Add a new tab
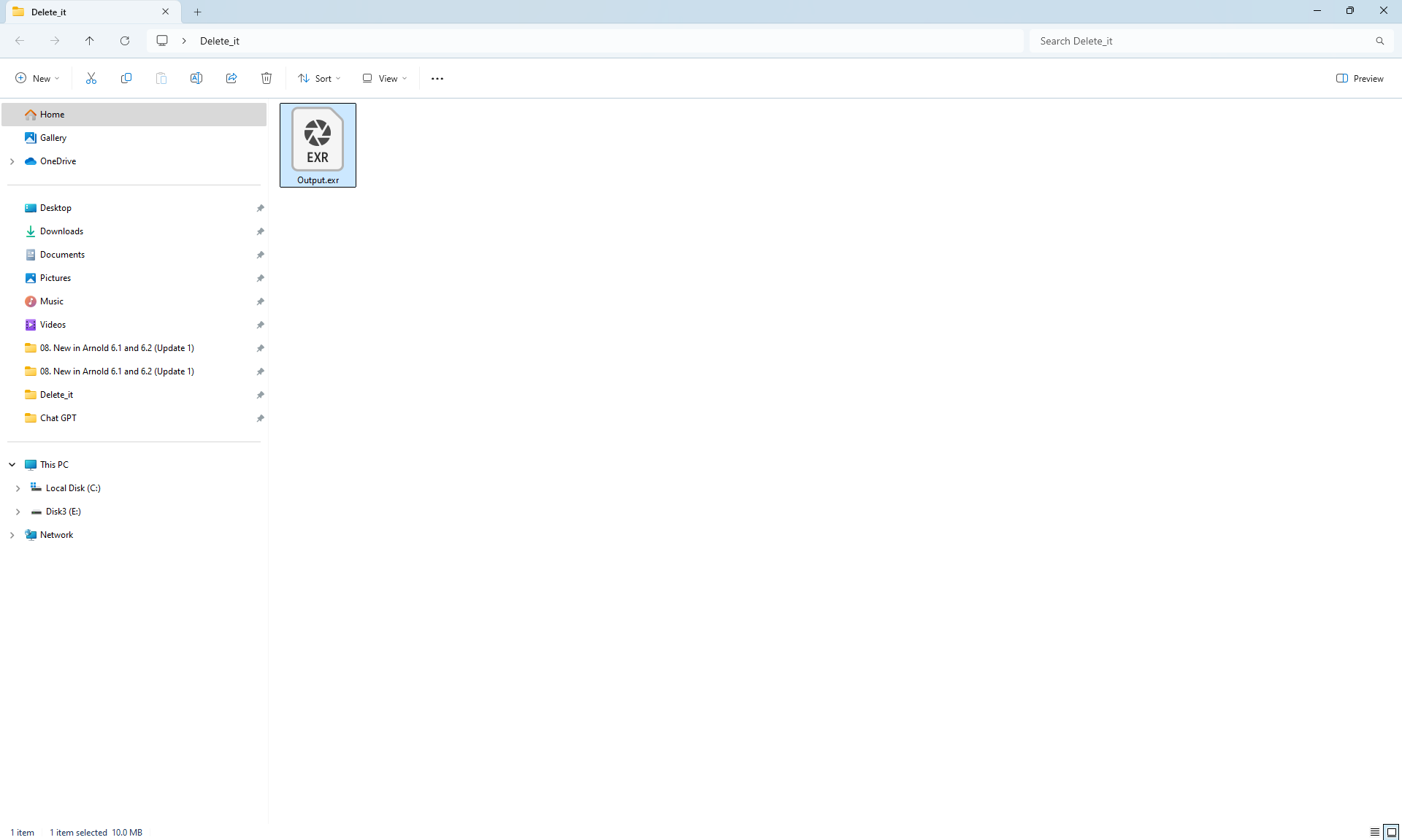This screenshot has width=1402, height=840. click(197, 12)
